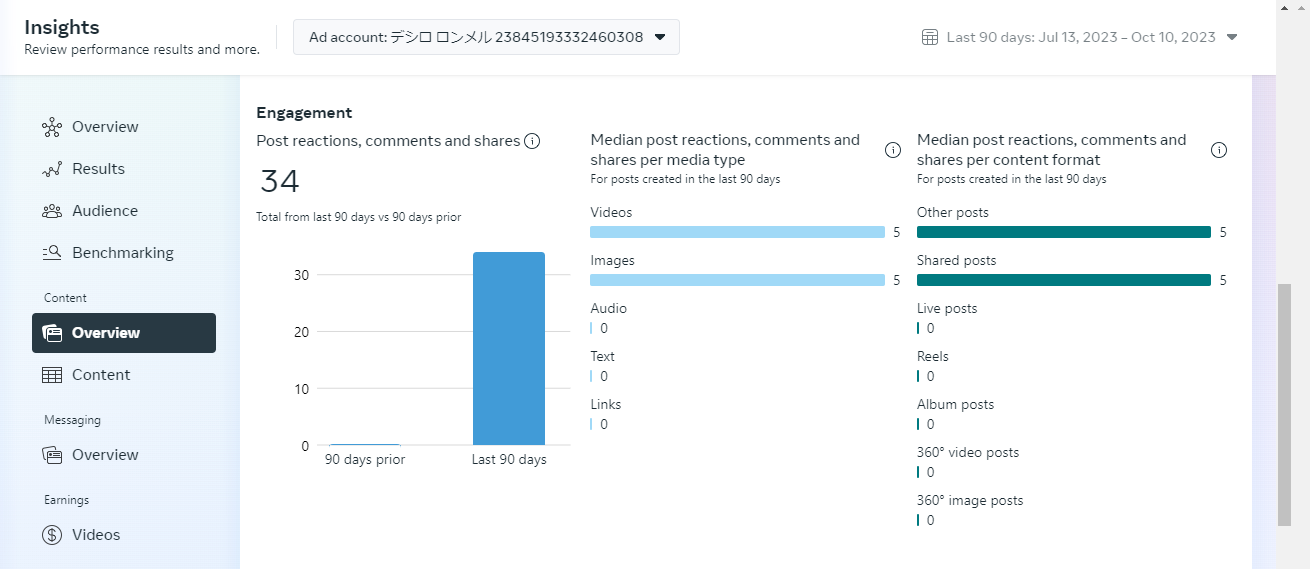Click the Last 90 days blue bar

click(509, 348)
